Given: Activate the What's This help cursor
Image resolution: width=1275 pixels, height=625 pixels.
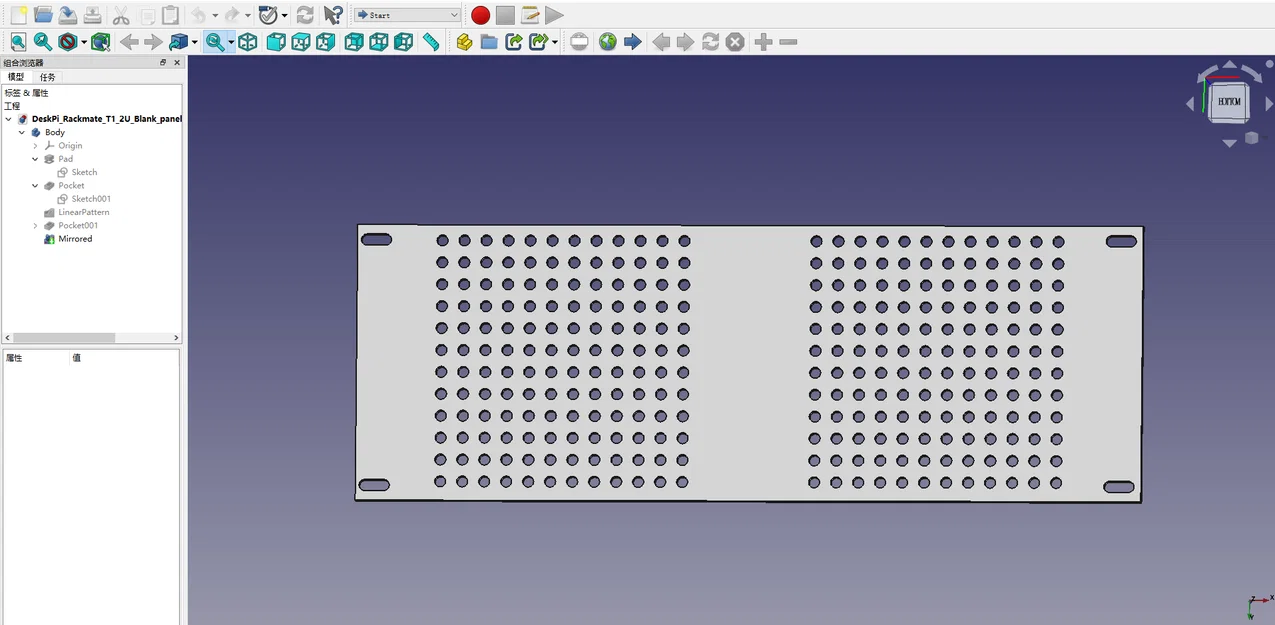Looking at the screenshot, I should 333,14.
